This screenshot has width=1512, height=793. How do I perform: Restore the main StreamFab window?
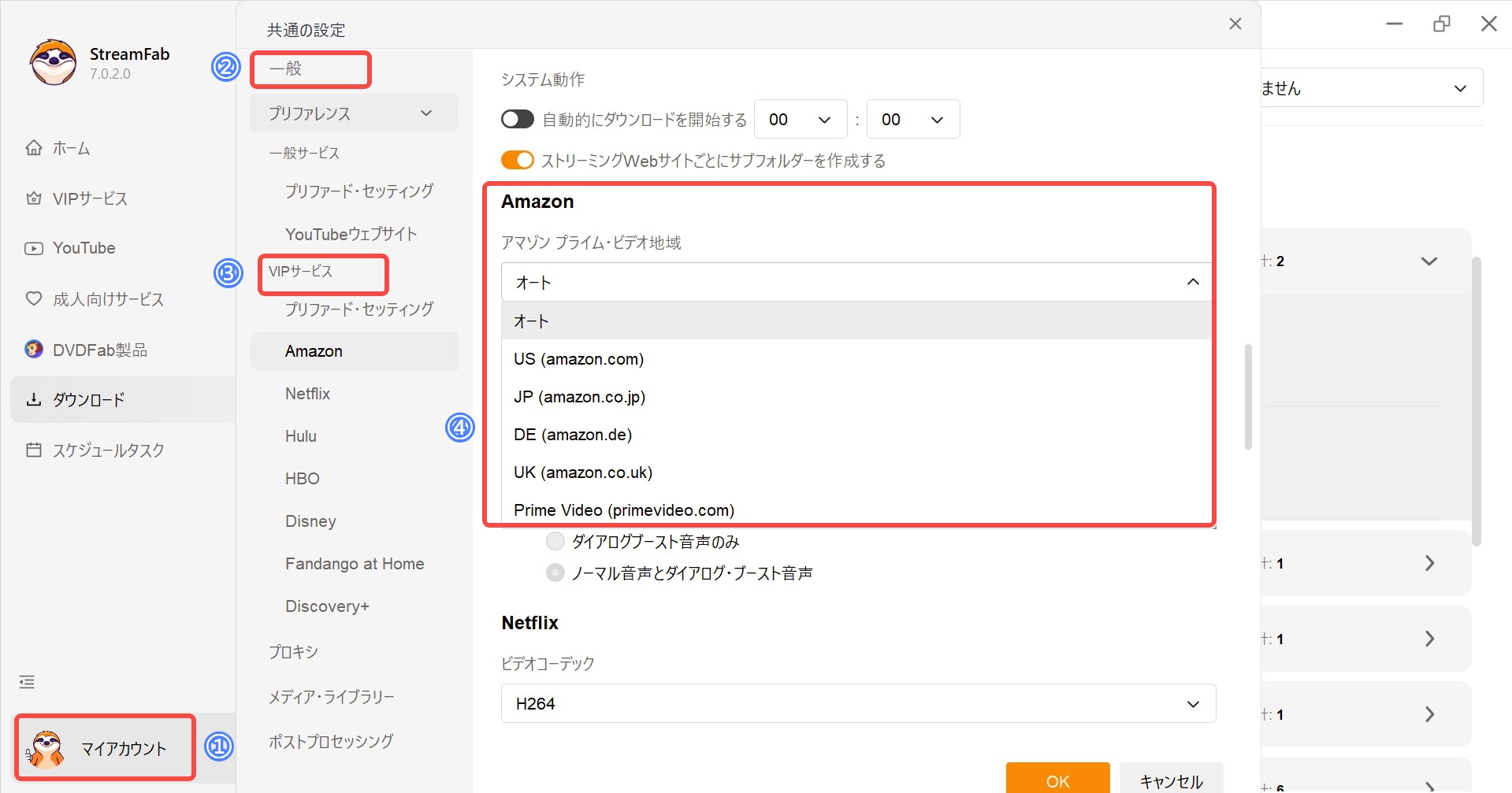1442,24
